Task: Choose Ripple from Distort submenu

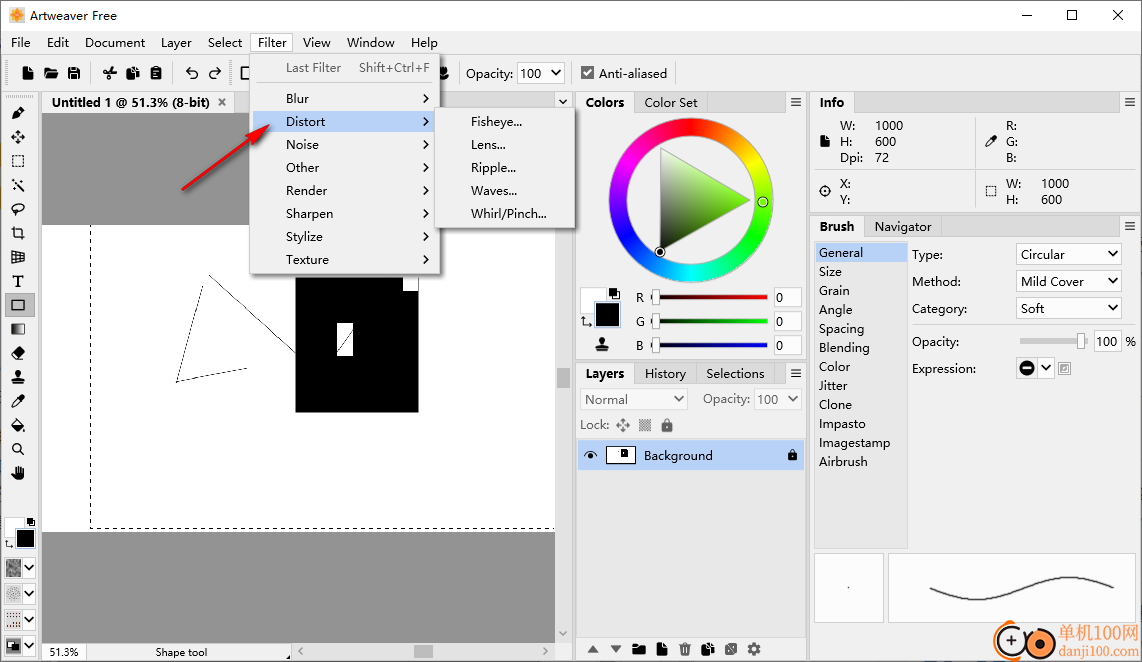Action: coord(494,168)
